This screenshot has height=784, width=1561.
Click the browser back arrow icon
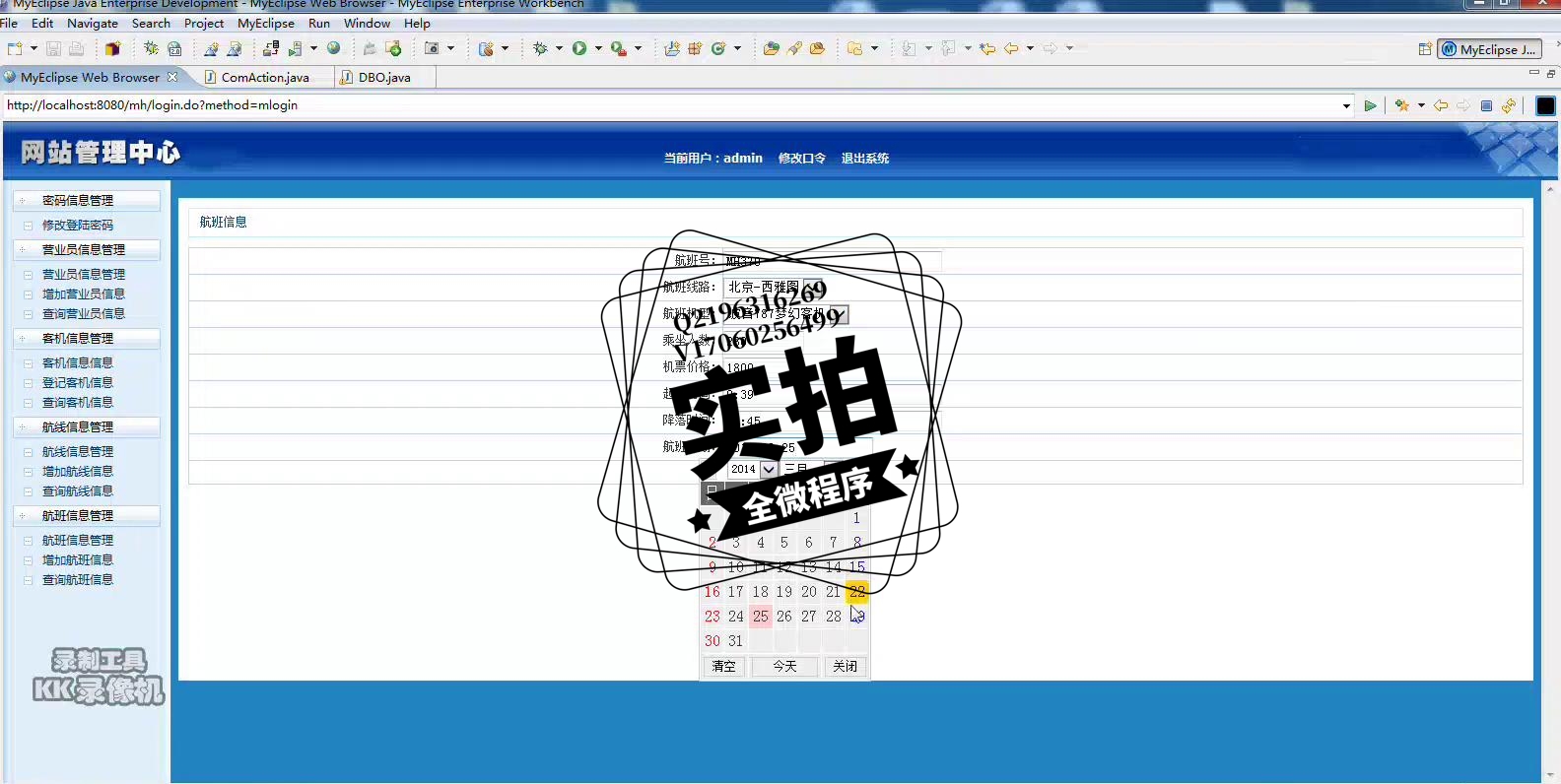(1441, 105)
